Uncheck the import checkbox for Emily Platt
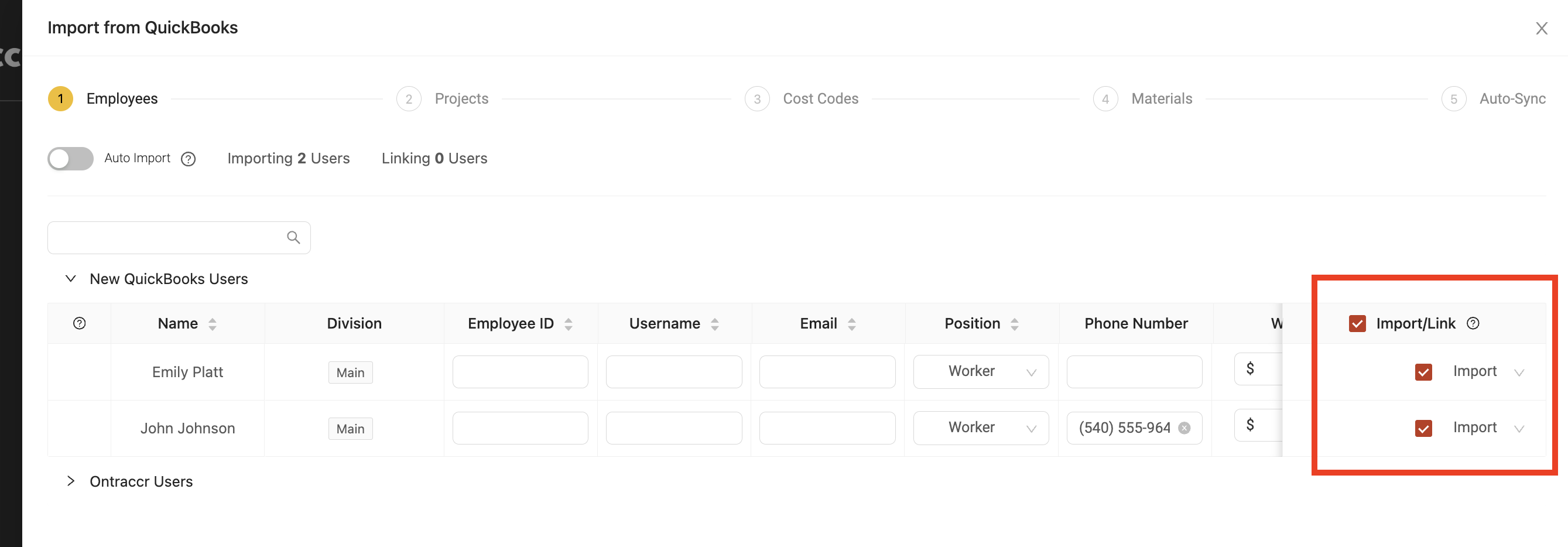1568x547 pixels. [1423, 372]
